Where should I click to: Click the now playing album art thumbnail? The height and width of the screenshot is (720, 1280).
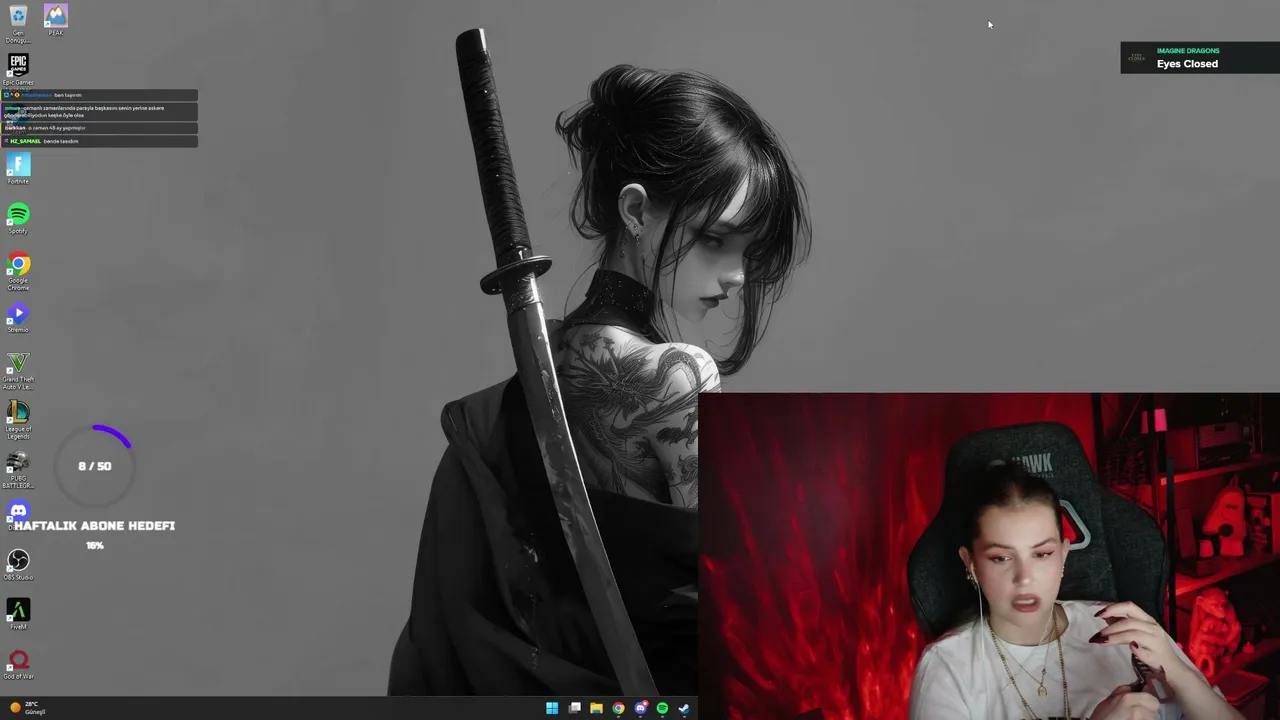coord(1137,58)
